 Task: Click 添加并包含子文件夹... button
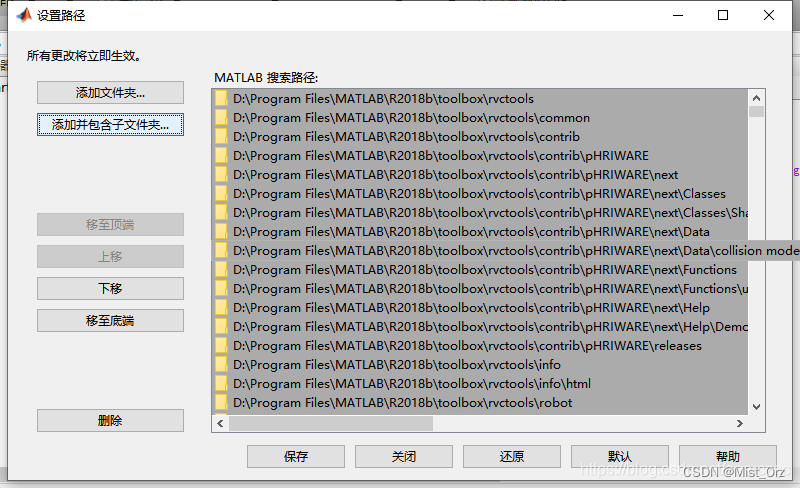[x=110, y=125]
